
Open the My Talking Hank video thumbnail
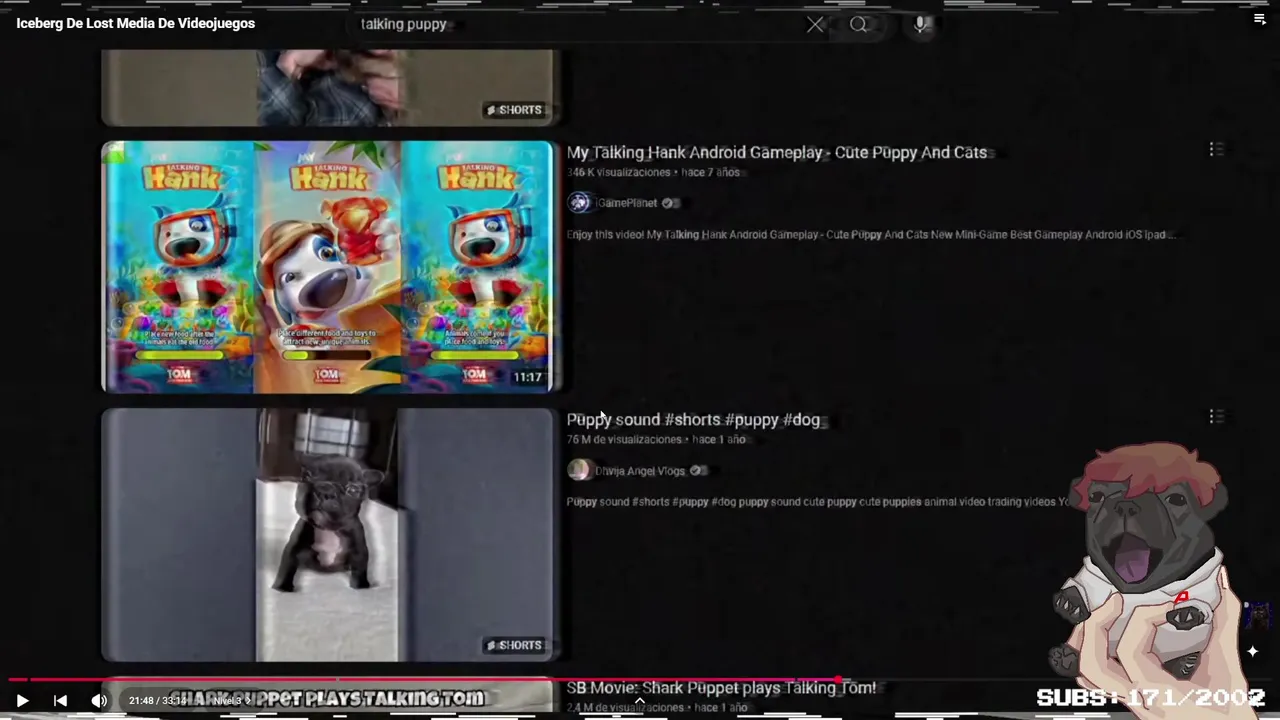coord(328,266)
